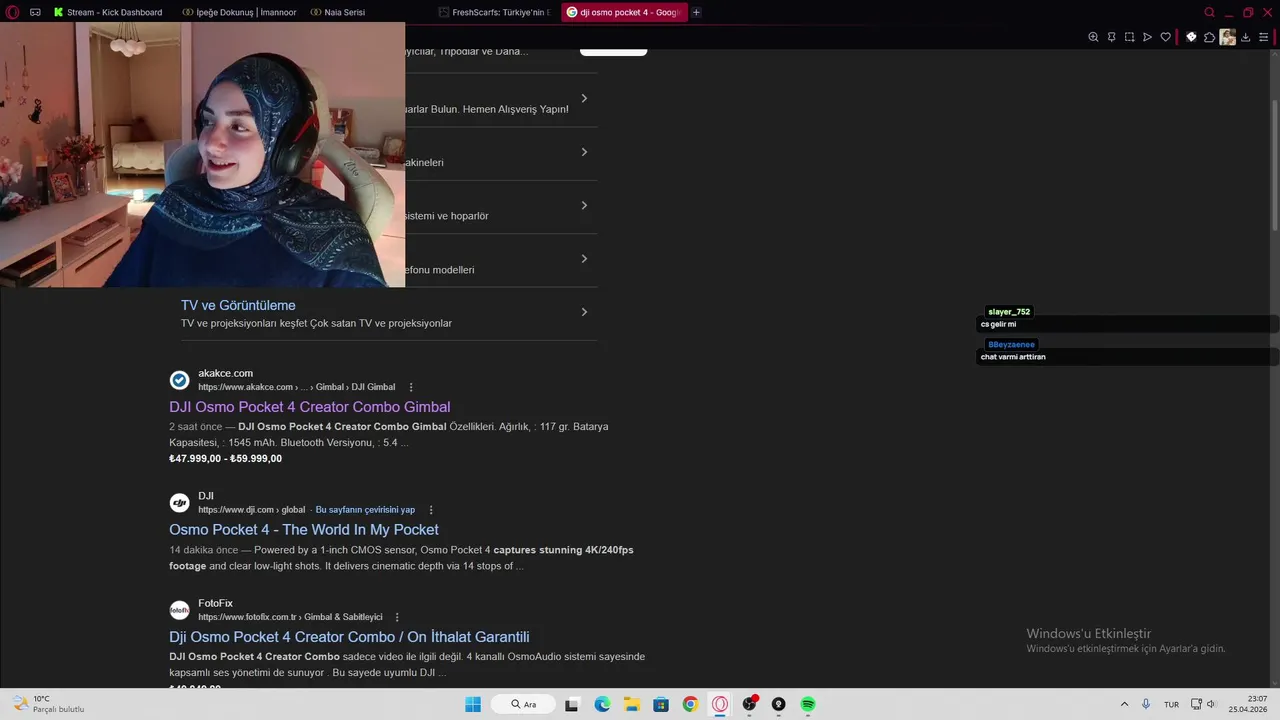Click the player send arrow icon

(x=1147, y=37)
